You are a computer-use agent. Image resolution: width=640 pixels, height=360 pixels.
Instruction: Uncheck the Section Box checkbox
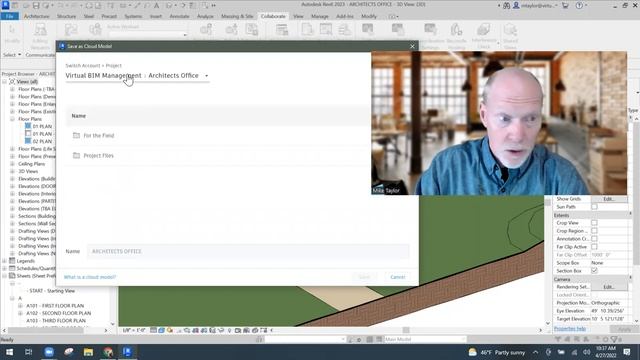[x=594, y=271]
